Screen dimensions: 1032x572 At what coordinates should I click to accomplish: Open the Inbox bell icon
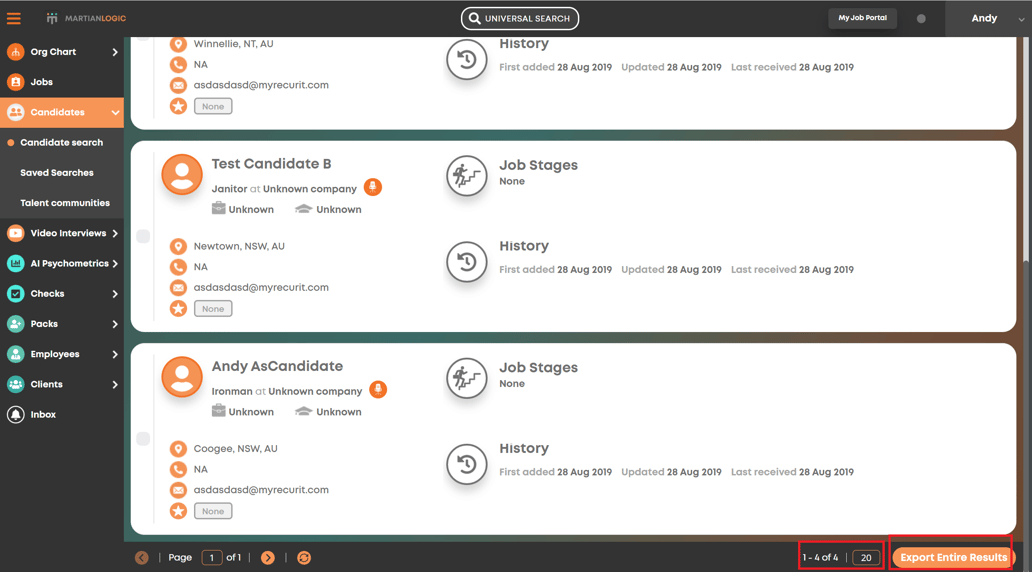[16, 415]
